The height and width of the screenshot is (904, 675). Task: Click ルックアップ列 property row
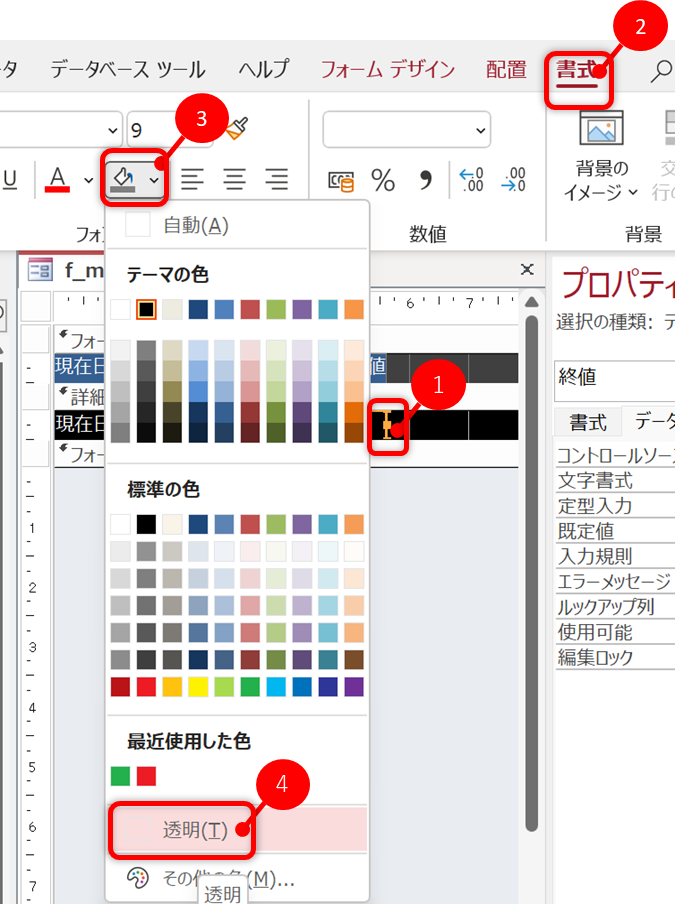tap(614, 607)
